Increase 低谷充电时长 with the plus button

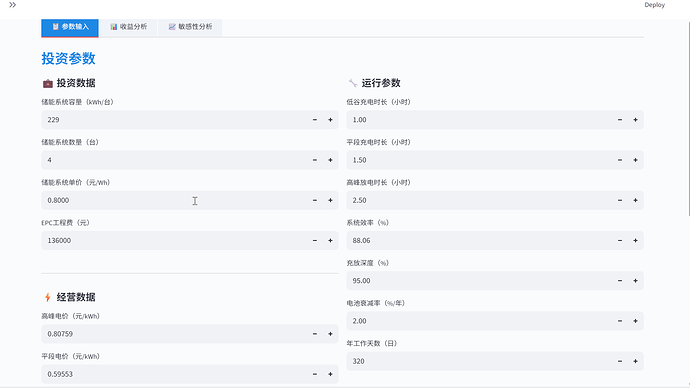[635, 120]
